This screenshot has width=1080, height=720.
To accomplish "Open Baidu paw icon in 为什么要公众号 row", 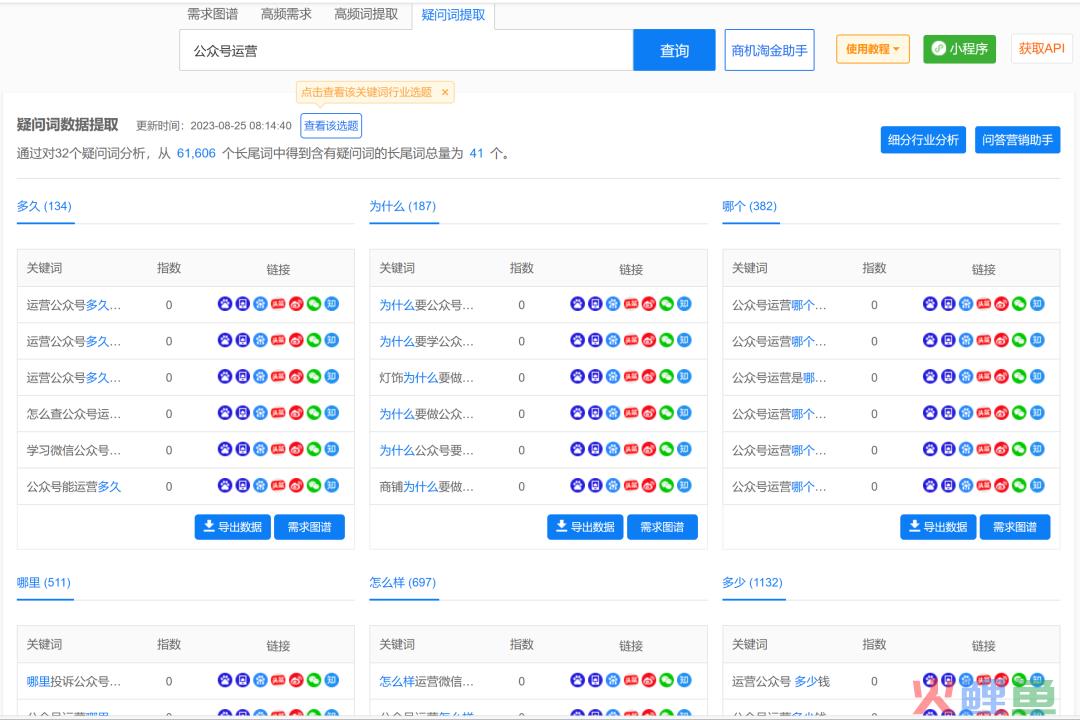I will (577, 304).
